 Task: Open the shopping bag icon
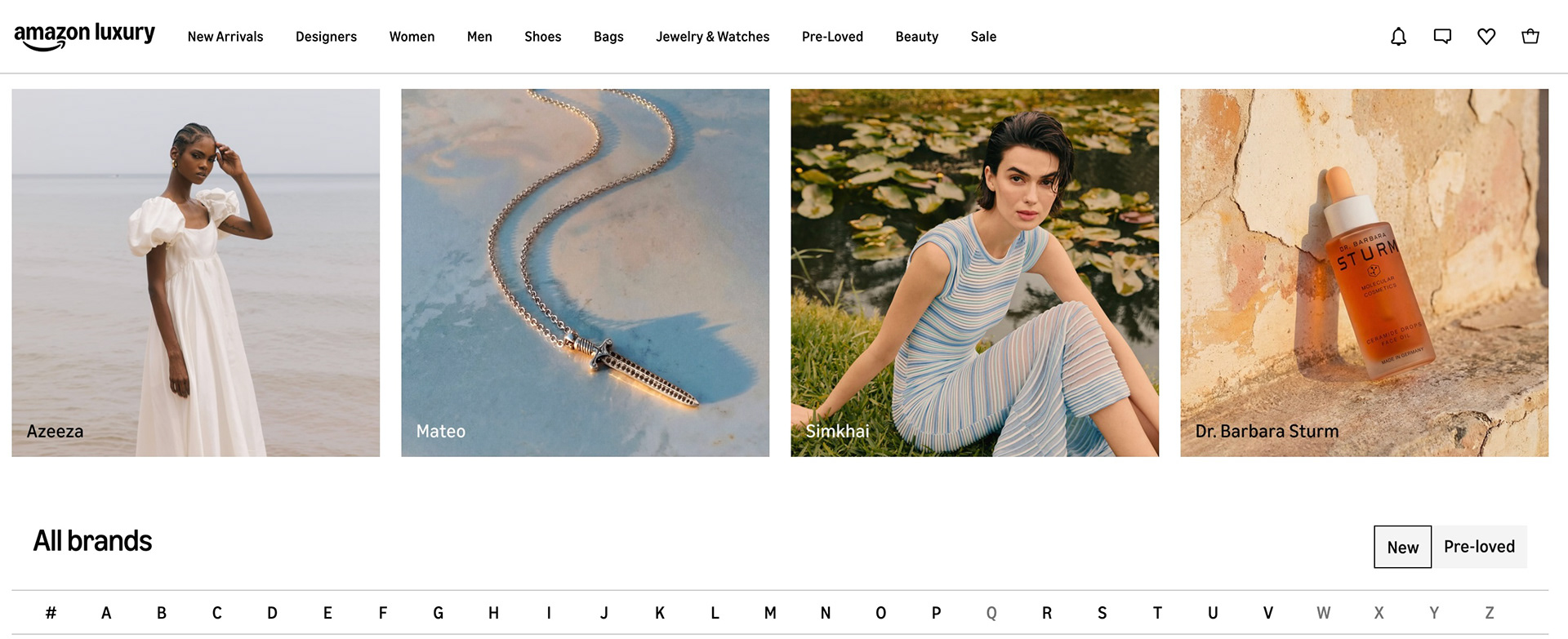click(1530, 37)
